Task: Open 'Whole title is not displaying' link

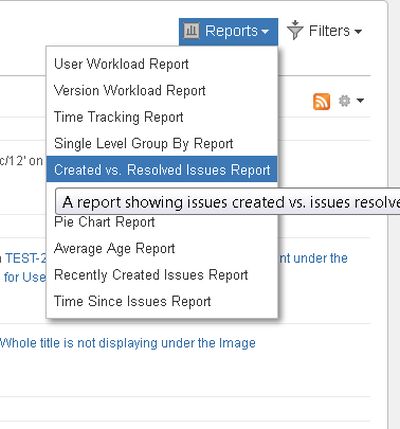Action: [x=128, y=343]
